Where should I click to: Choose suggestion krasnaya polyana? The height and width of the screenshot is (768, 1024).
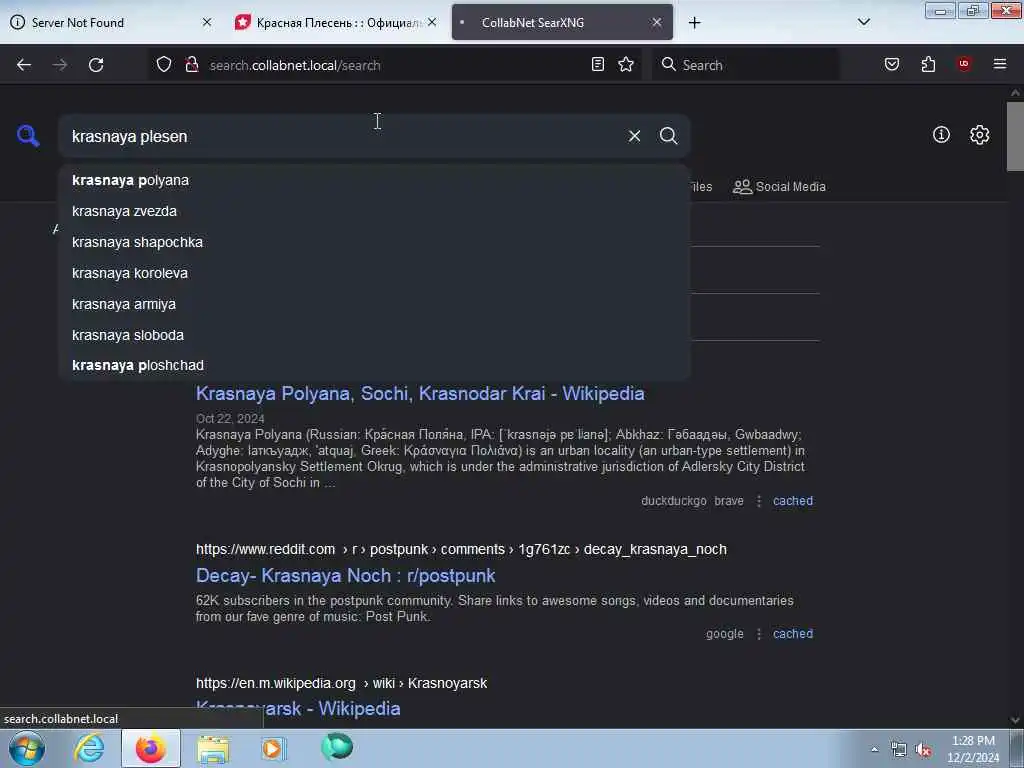[374, 180]
